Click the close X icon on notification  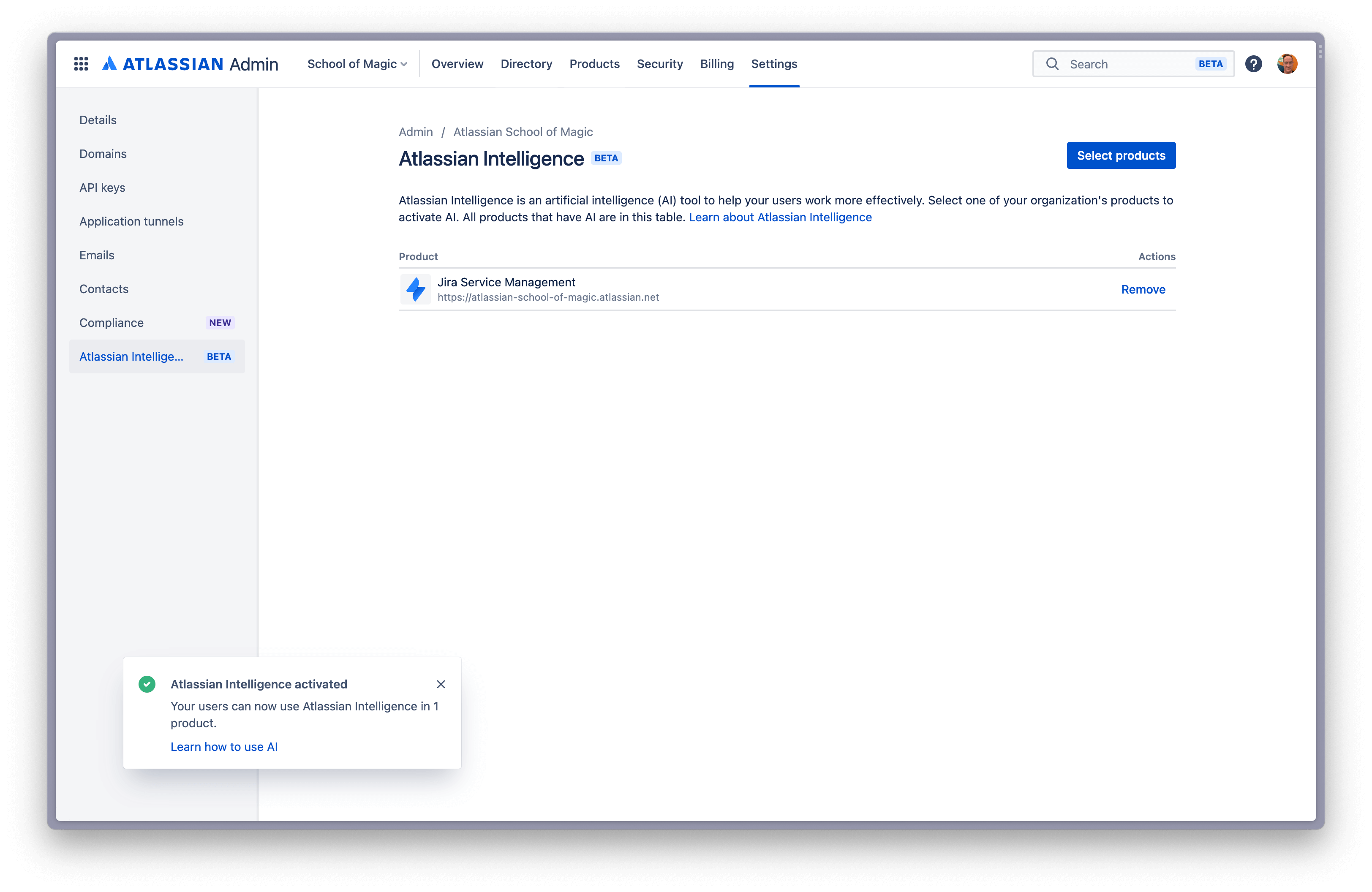(440, 684)
